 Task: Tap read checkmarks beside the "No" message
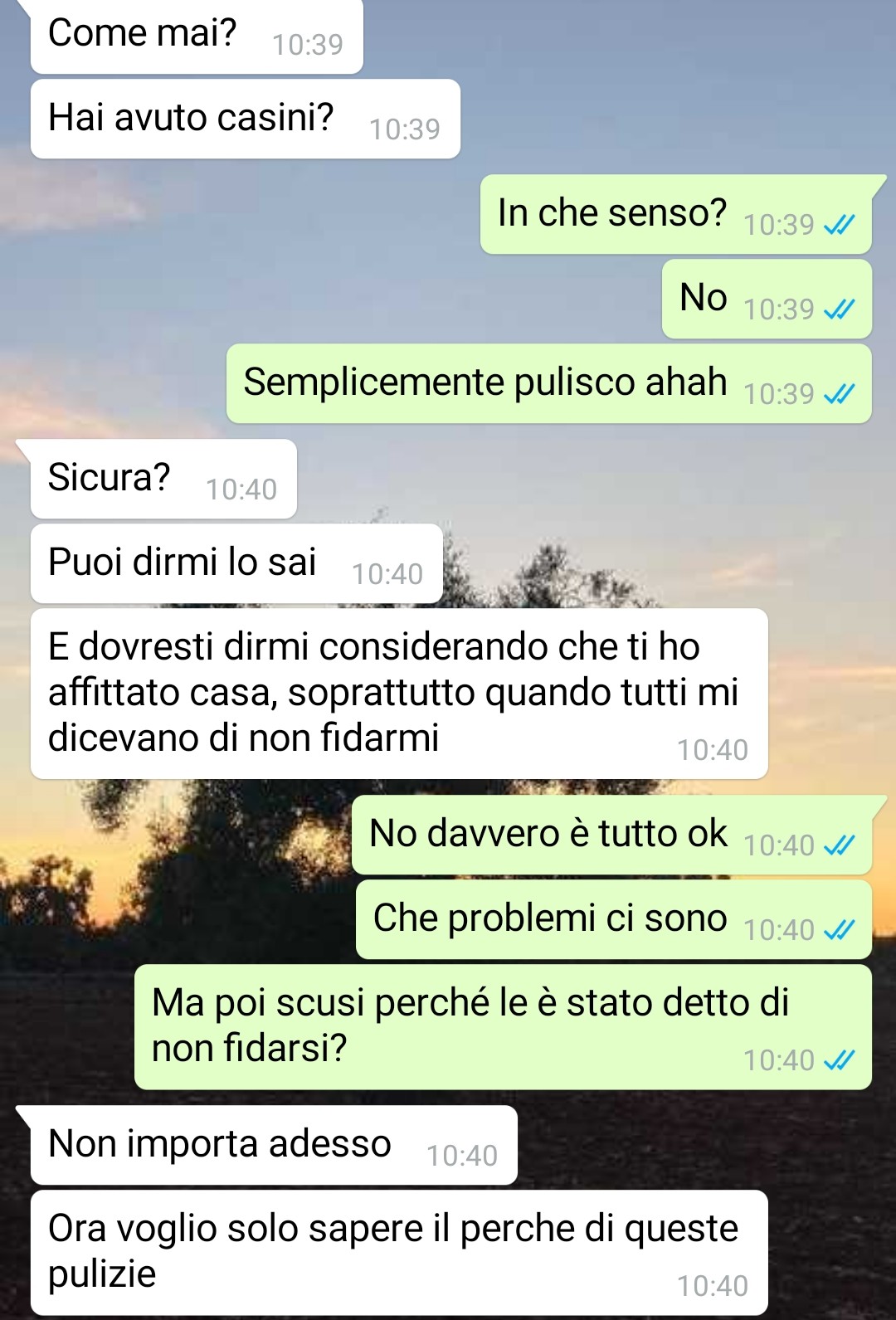click(839, 309)
